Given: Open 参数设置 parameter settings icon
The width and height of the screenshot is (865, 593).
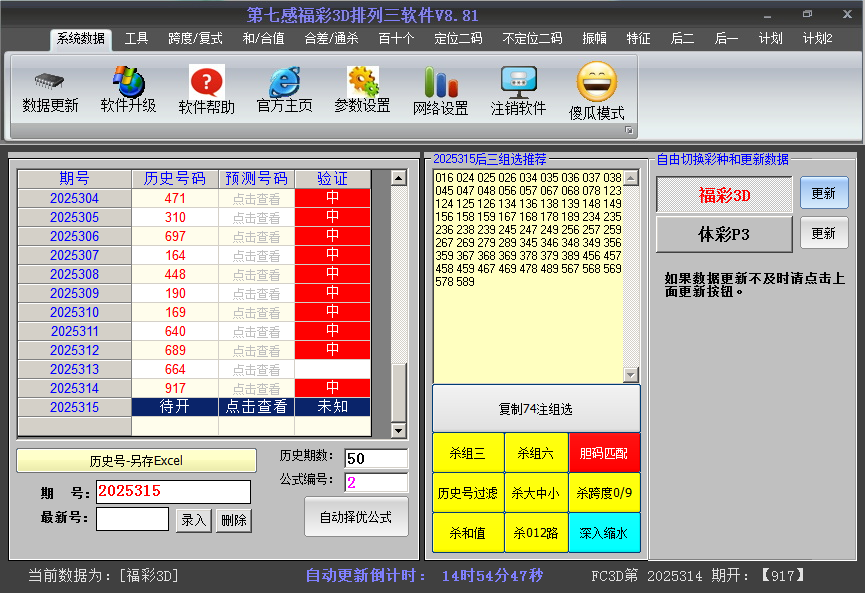Looking at the screenshot, I should click(362, 90).
